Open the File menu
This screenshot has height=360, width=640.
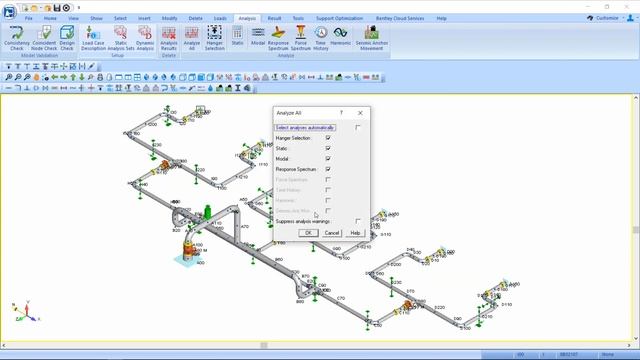tap(29, 18)
